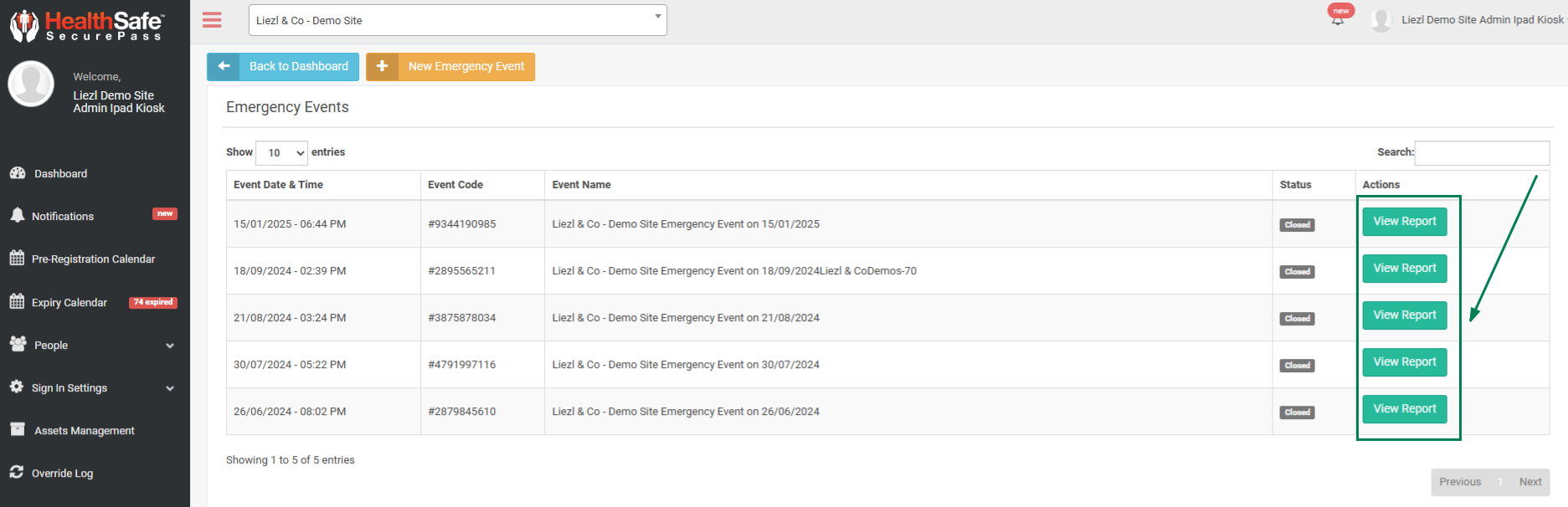Click the user avatar in header
Image resolution: width=1568 pixels, height=507 pixels.
[1381, 20]
